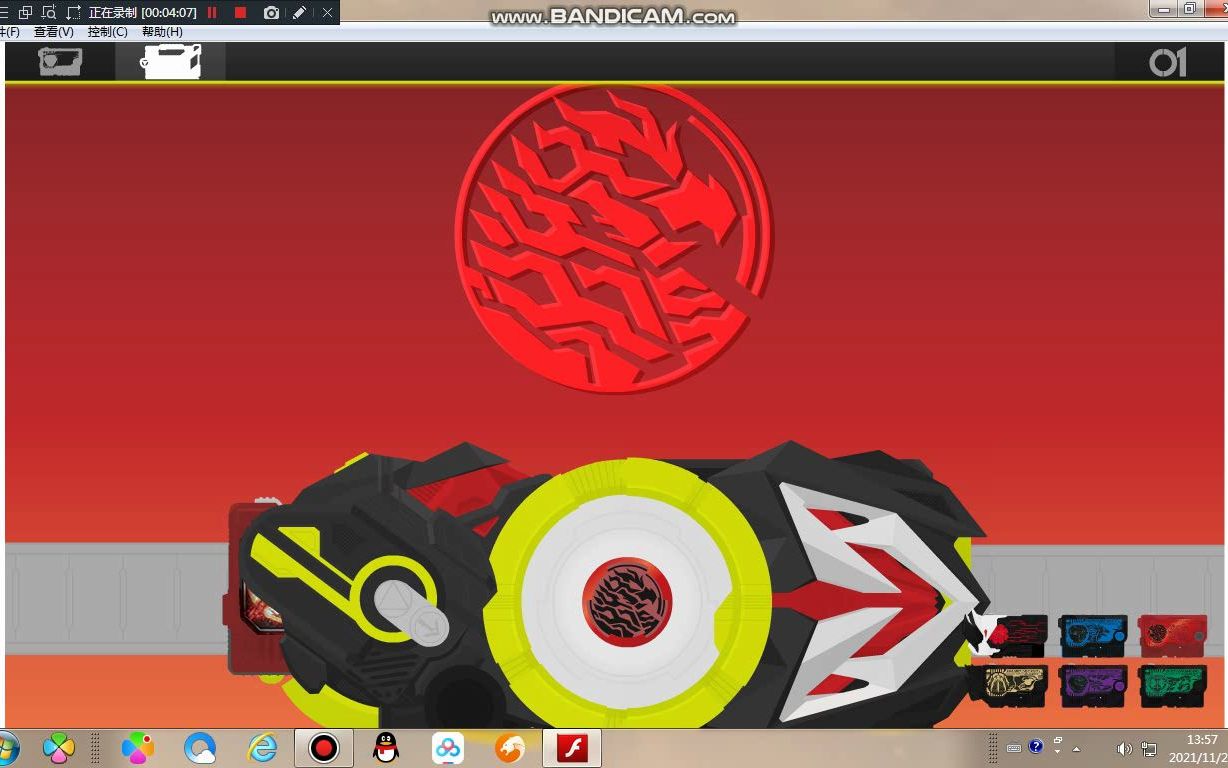Open the 控制(C) menu
This screenshot has height=768, width=1228.
coord(108,32)
